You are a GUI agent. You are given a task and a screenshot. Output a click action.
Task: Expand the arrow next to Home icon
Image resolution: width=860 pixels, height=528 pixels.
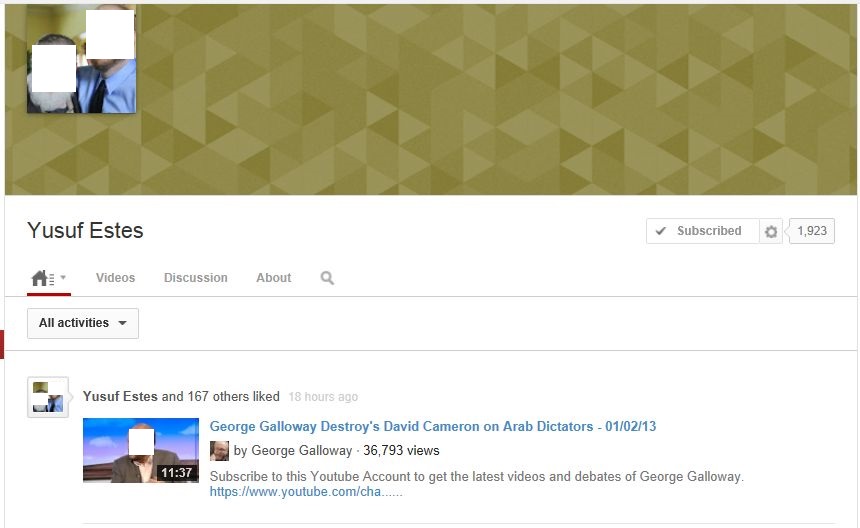[63, 278]
